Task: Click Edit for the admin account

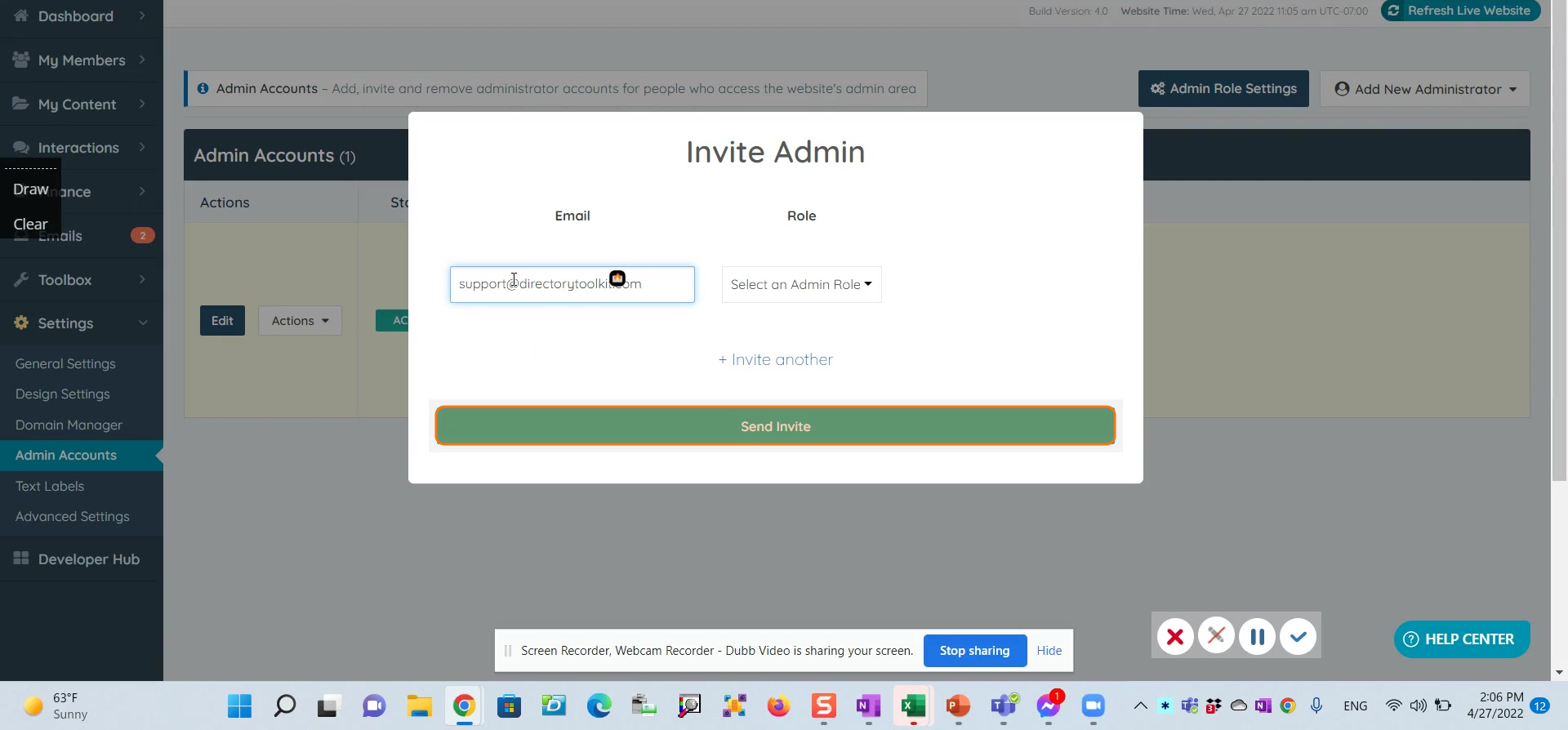Action: click(x=222, y=321)
